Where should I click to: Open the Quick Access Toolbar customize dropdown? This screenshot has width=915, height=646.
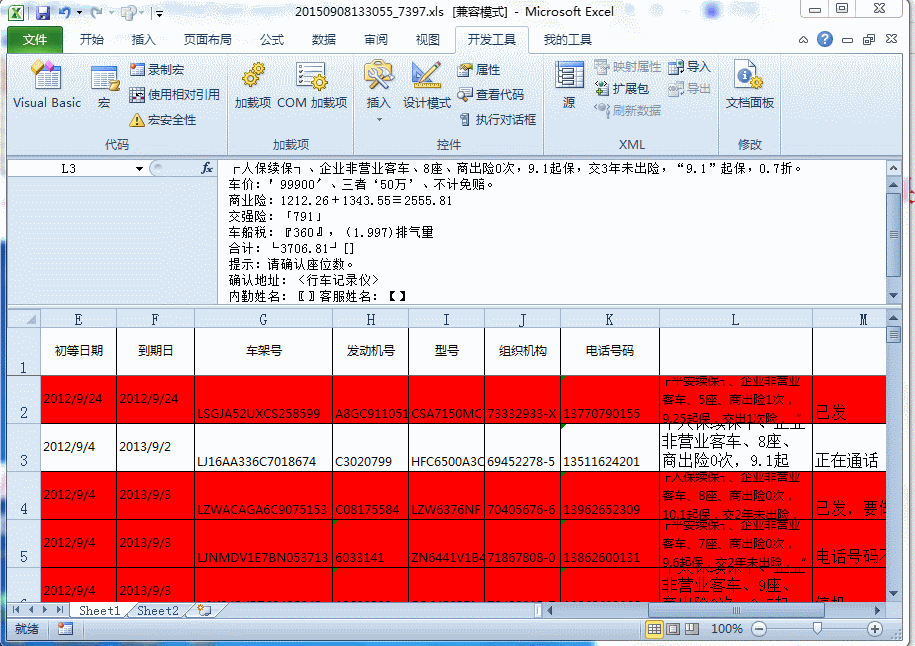pyautogui.click(x=160, y=13)
